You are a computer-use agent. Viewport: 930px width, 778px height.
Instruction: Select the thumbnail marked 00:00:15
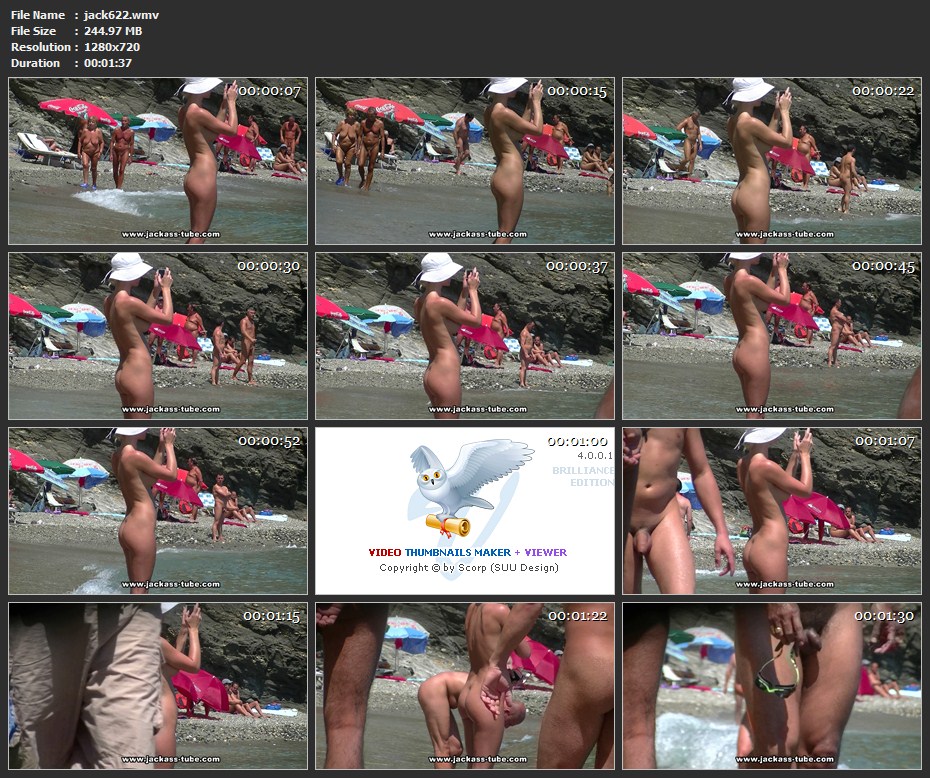pos(465,161)
